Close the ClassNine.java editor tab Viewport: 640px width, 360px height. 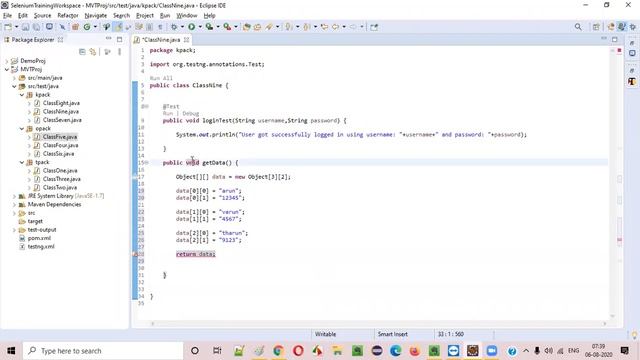tap(187, 40)
